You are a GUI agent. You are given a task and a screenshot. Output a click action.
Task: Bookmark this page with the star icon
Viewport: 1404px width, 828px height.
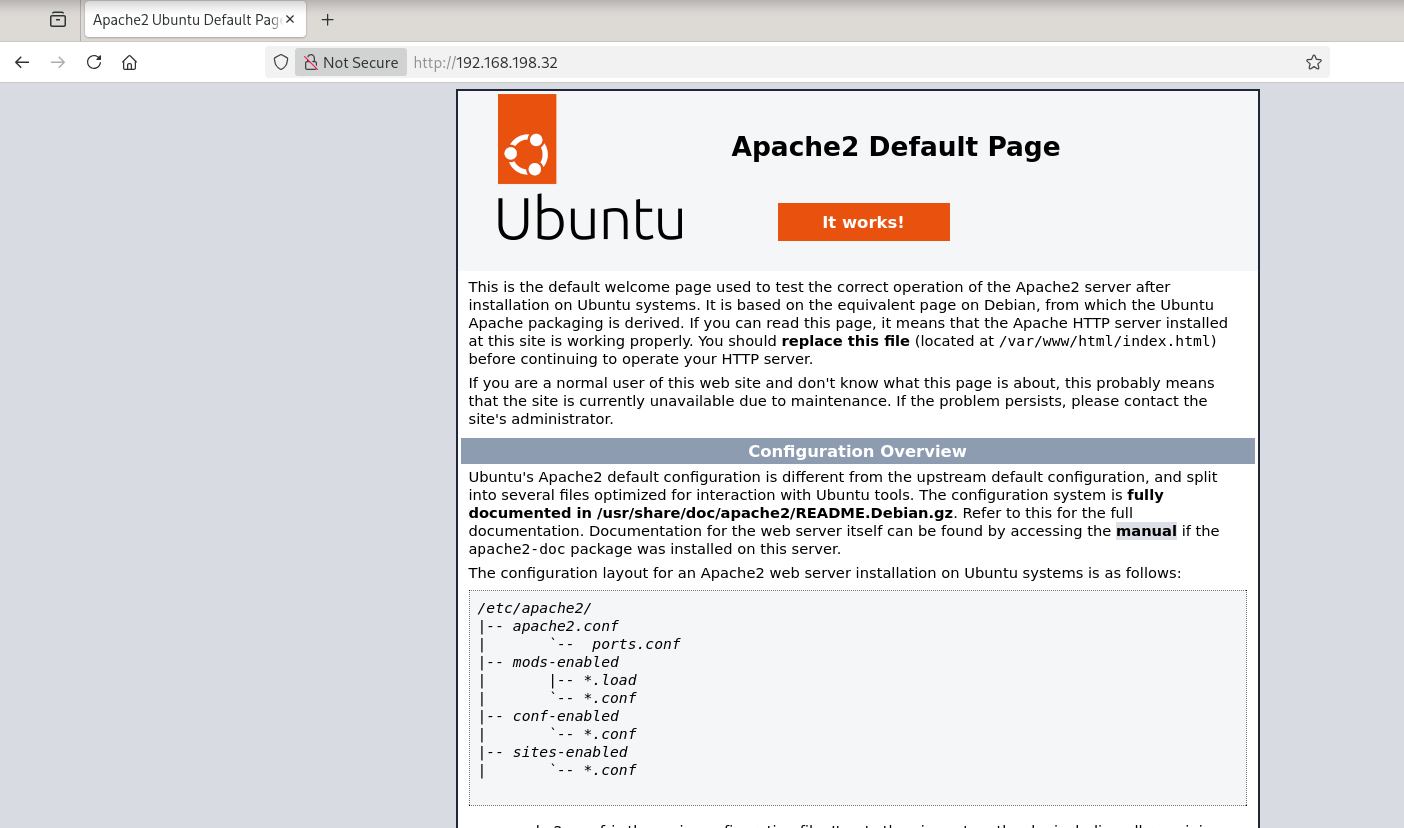pyautogui.click(x=1313, y=62)
